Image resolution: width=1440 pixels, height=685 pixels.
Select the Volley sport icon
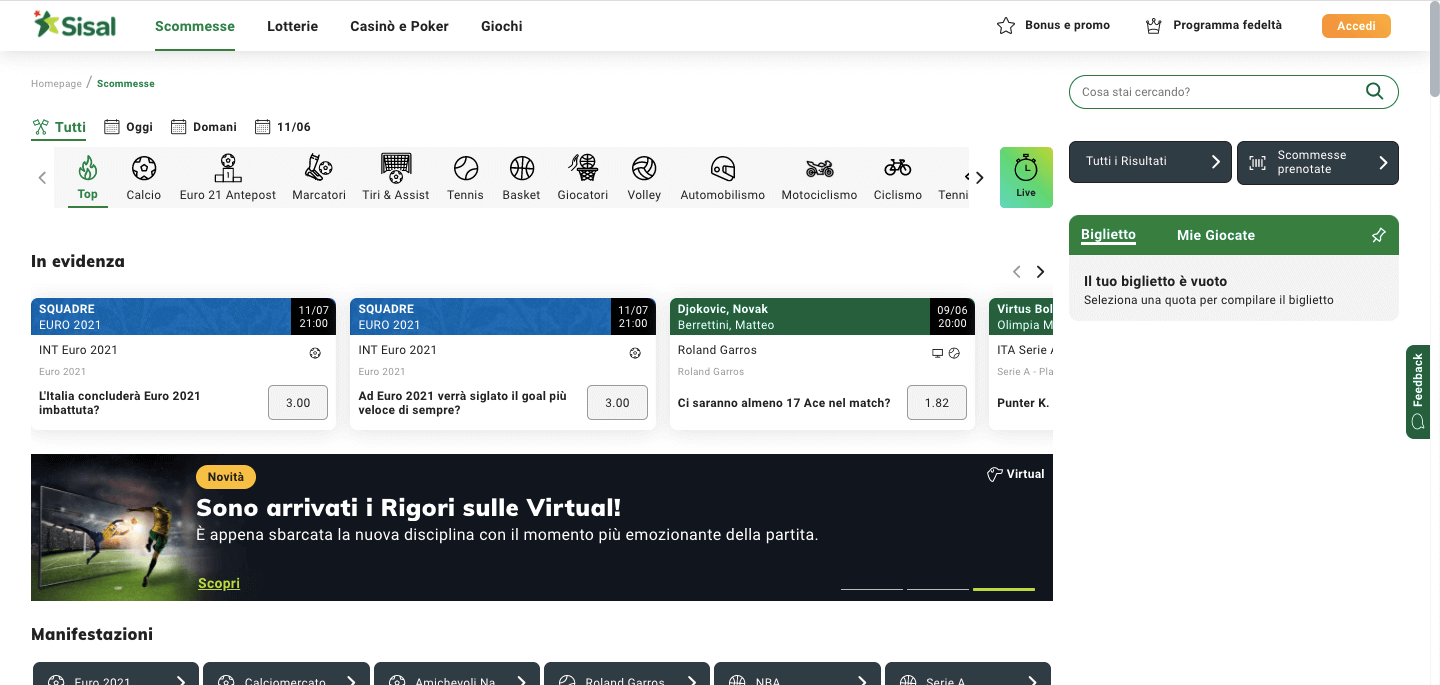coord(644,178)
